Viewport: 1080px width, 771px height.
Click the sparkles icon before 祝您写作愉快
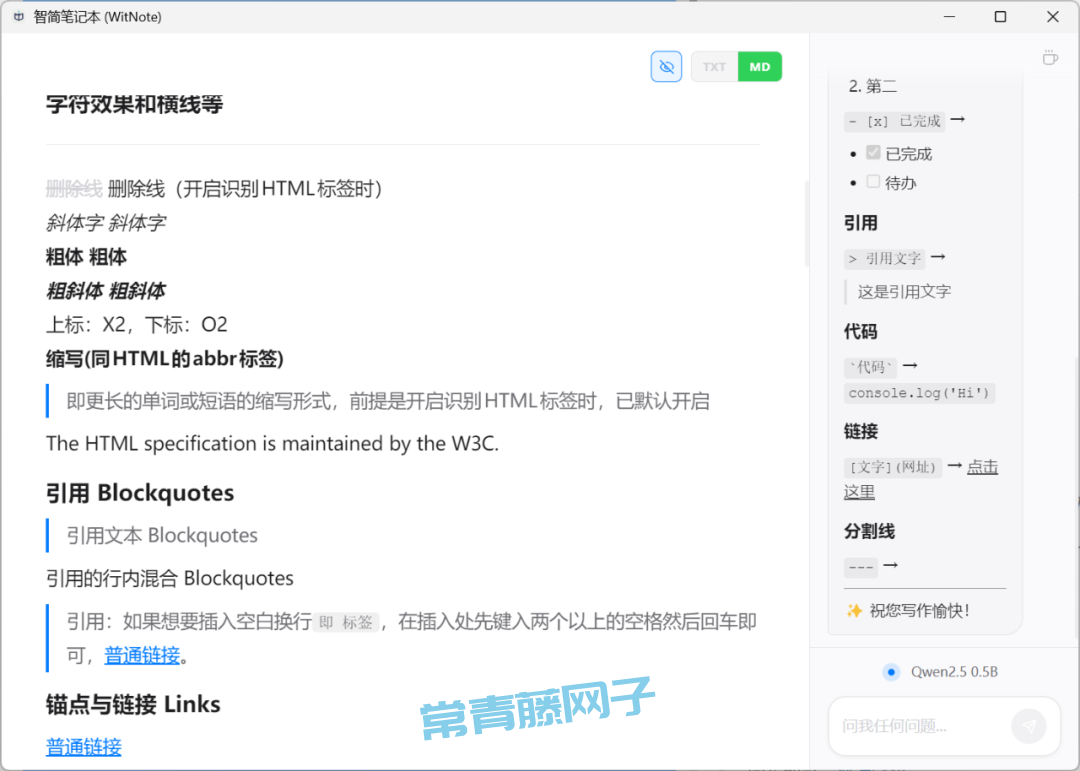click(854, 610)
